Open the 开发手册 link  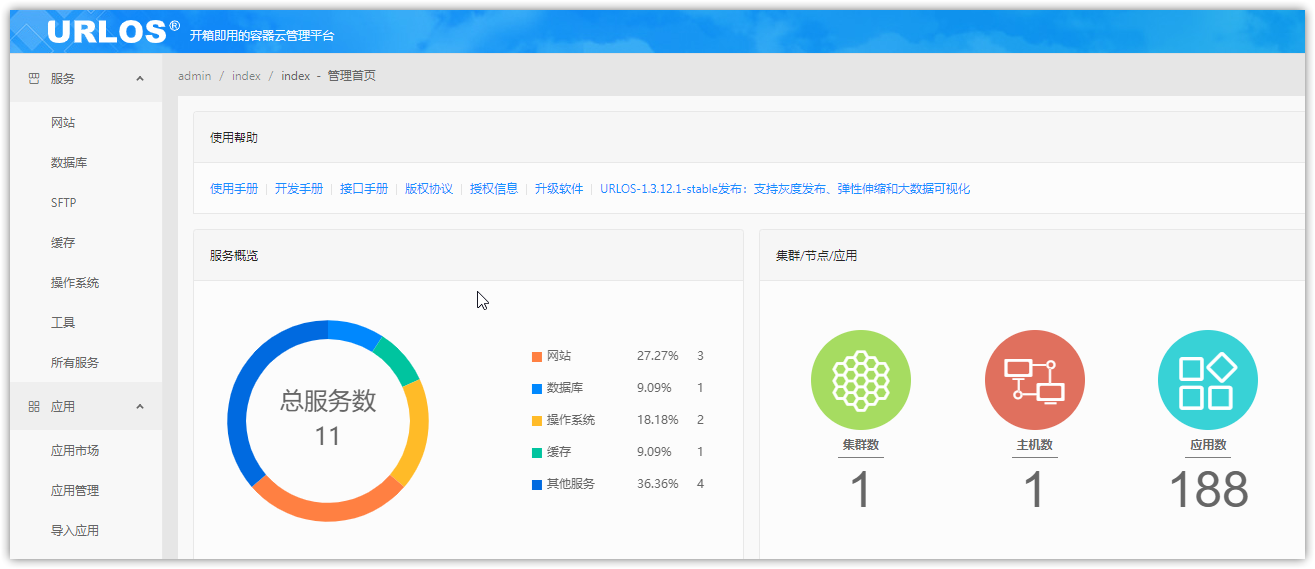[299, 189]
